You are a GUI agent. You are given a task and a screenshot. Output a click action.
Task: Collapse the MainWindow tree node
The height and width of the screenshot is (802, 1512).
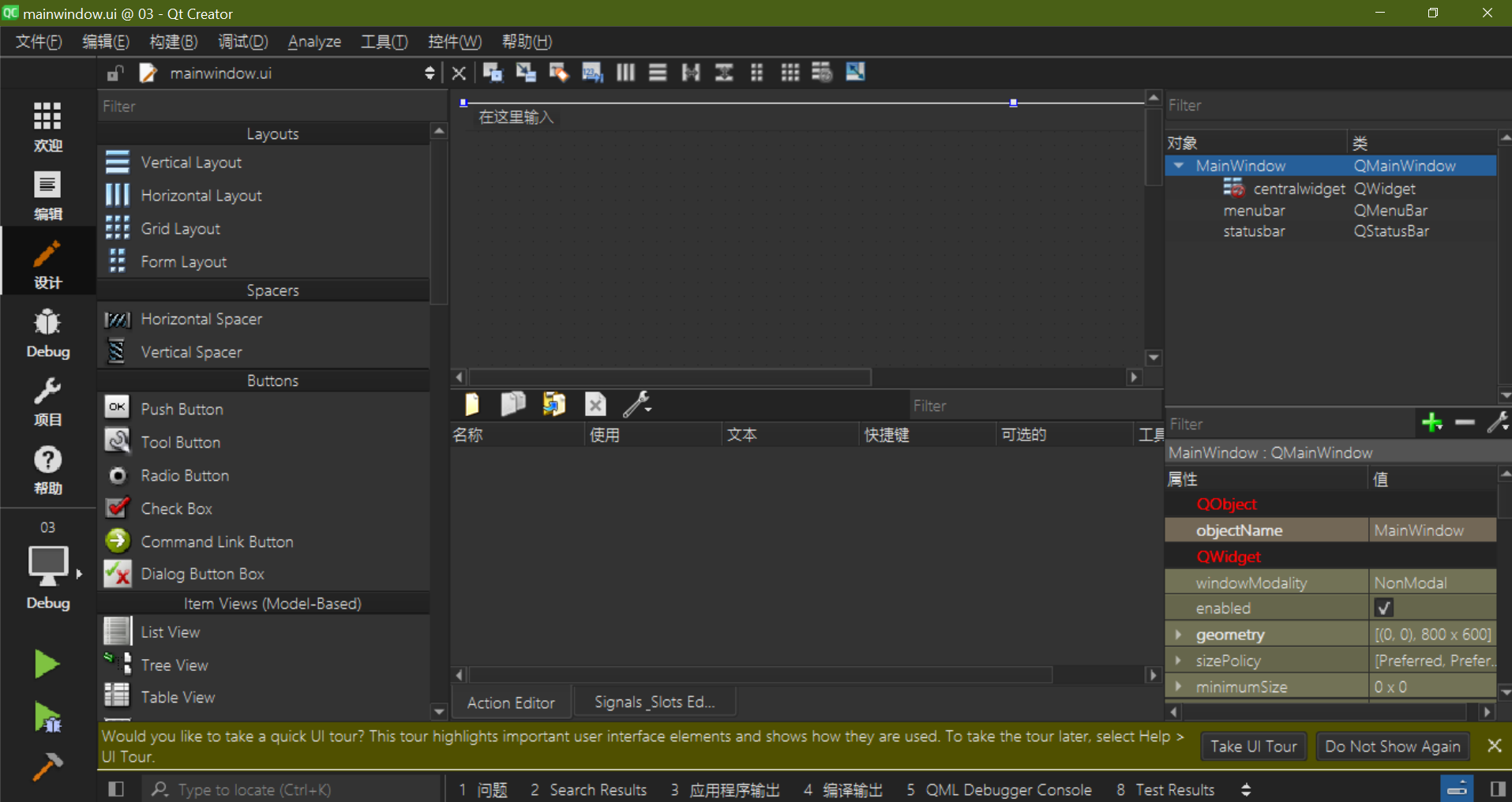point(1179,166)
